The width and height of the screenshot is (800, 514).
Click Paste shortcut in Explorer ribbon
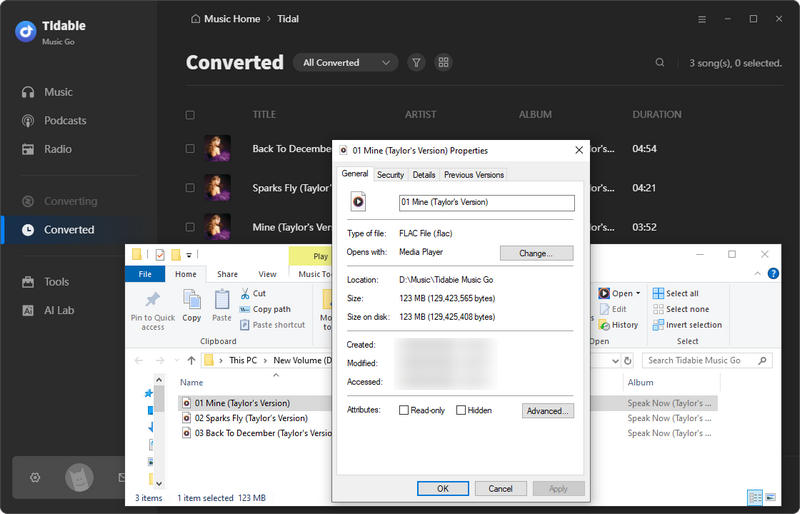click(272, 325)
